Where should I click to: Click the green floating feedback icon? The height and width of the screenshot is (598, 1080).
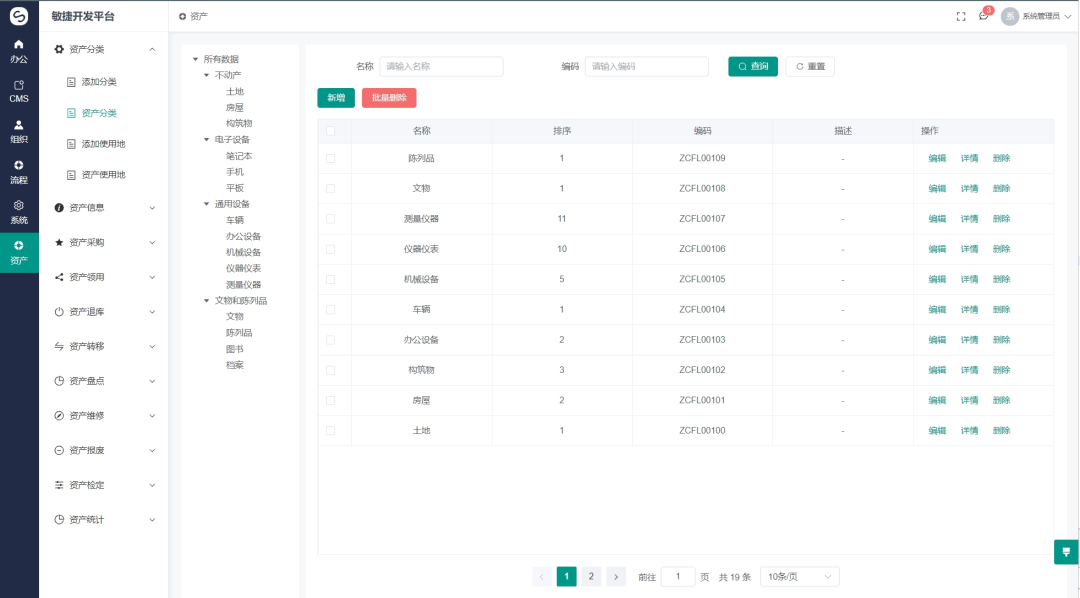tap(1066, 552)
